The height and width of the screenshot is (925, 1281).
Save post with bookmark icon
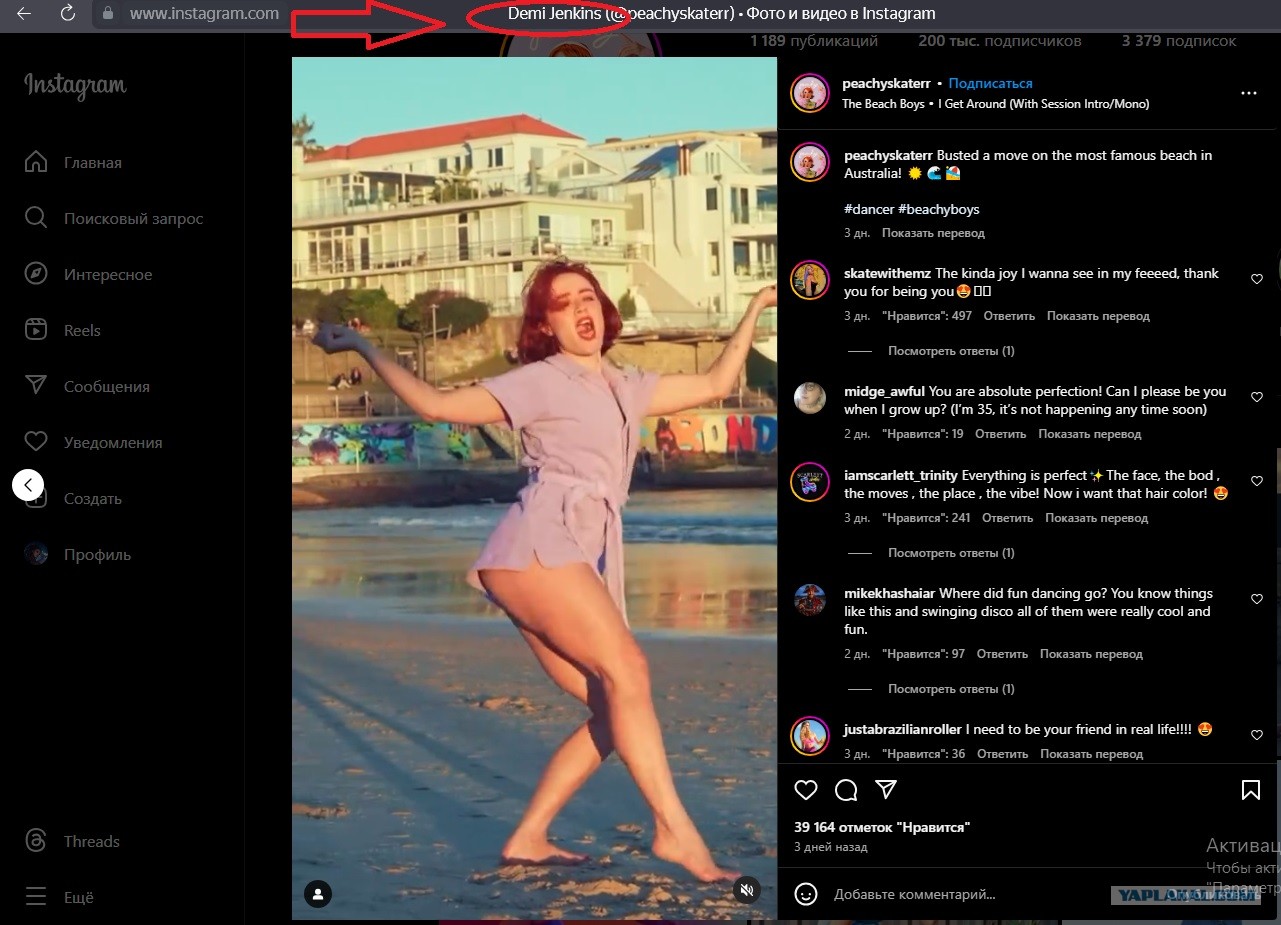pos(1250,790)
